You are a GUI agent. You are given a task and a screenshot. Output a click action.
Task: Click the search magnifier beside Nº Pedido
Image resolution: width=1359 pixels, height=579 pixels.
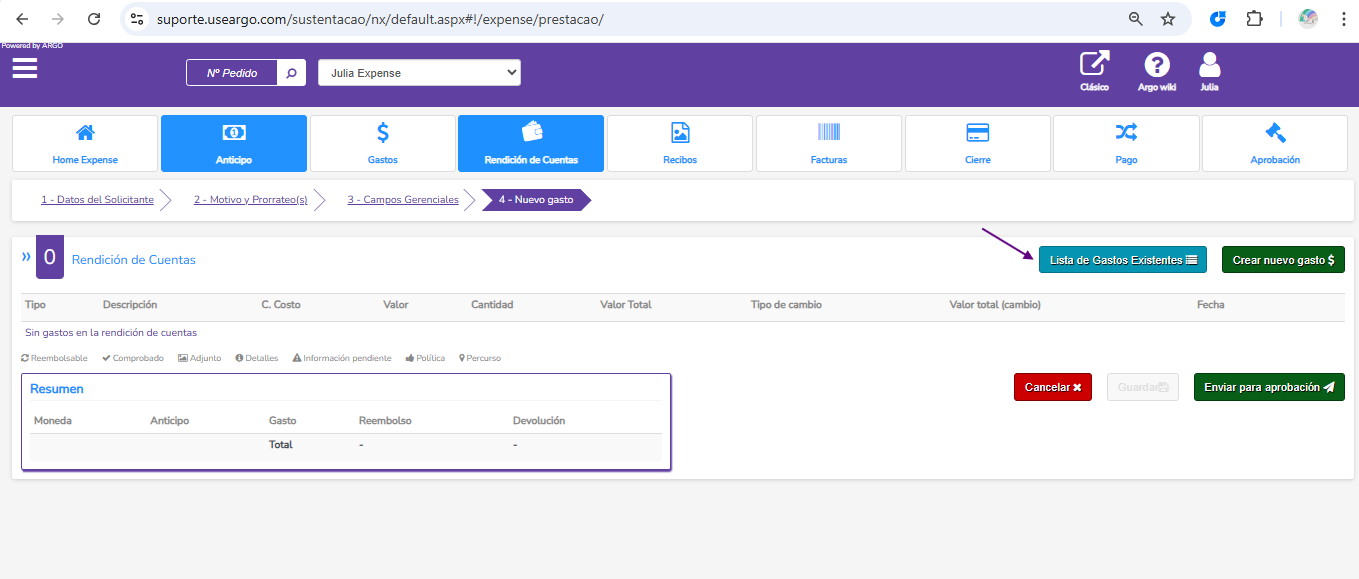(291, 73)
